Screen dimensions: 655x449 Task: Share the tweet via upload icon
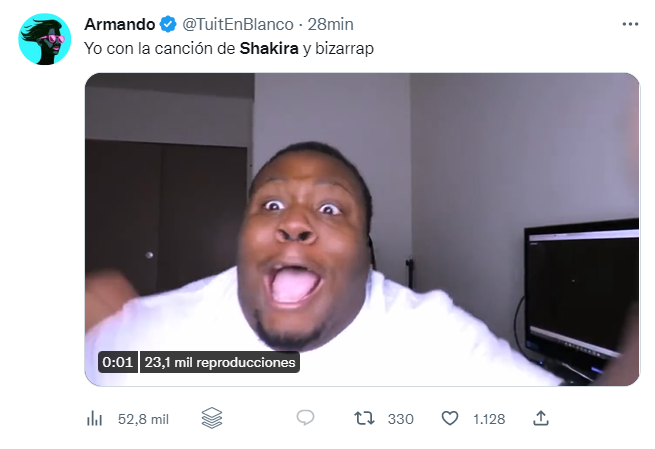541,418
